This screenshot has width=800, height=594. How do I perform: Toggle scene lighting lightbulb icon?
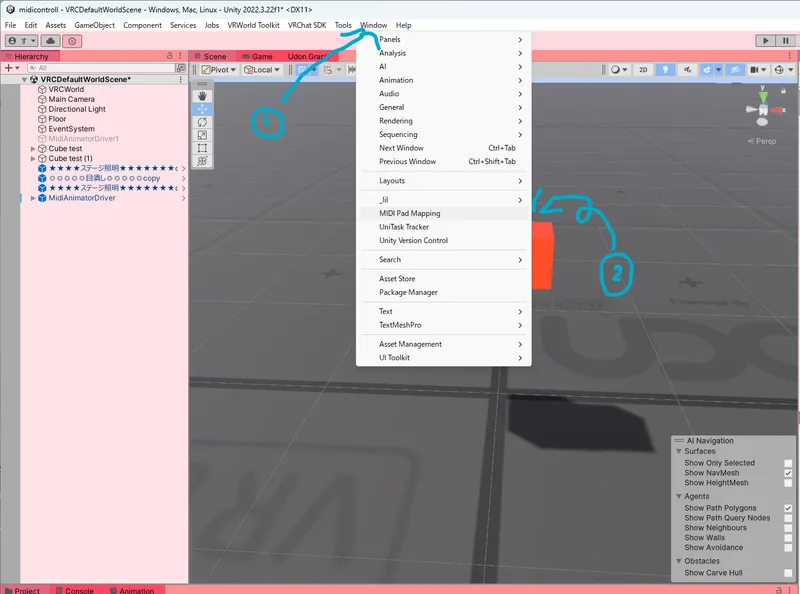tap(665, 70)
